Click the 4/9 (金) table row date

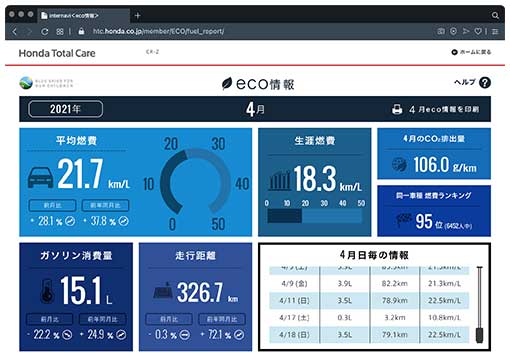[294, 284]
